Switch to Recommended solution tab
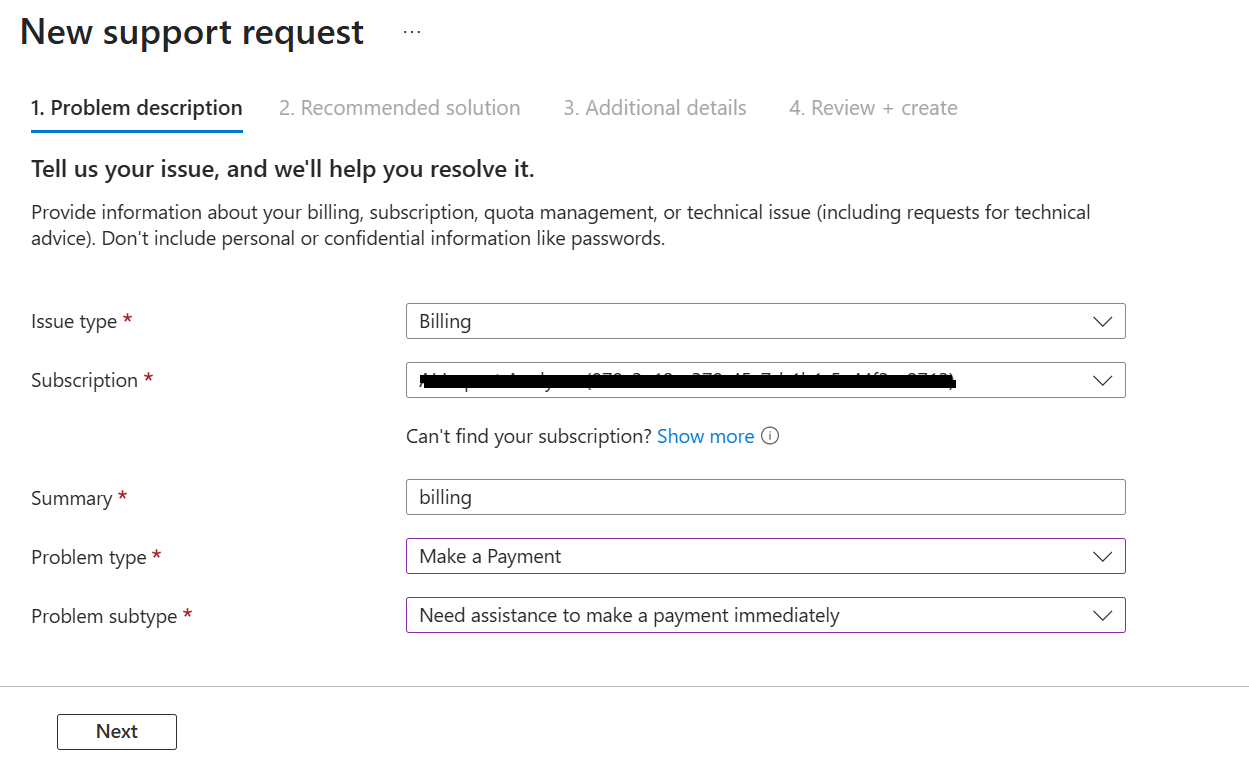 click(x=399, y=108)
